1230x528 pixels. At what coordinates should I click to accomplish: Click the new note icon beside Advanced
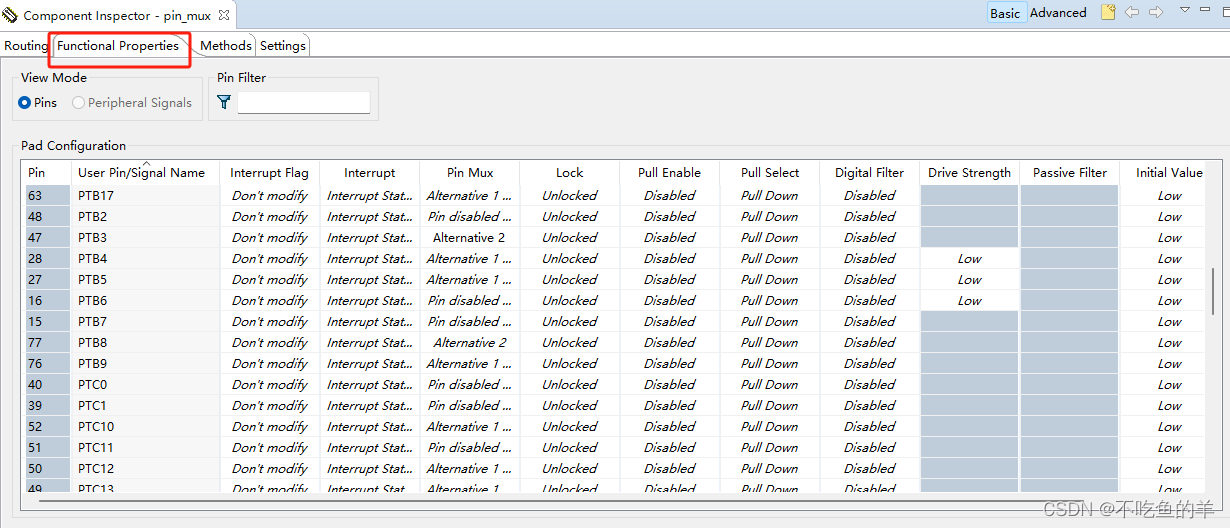tap(1107, 12)
